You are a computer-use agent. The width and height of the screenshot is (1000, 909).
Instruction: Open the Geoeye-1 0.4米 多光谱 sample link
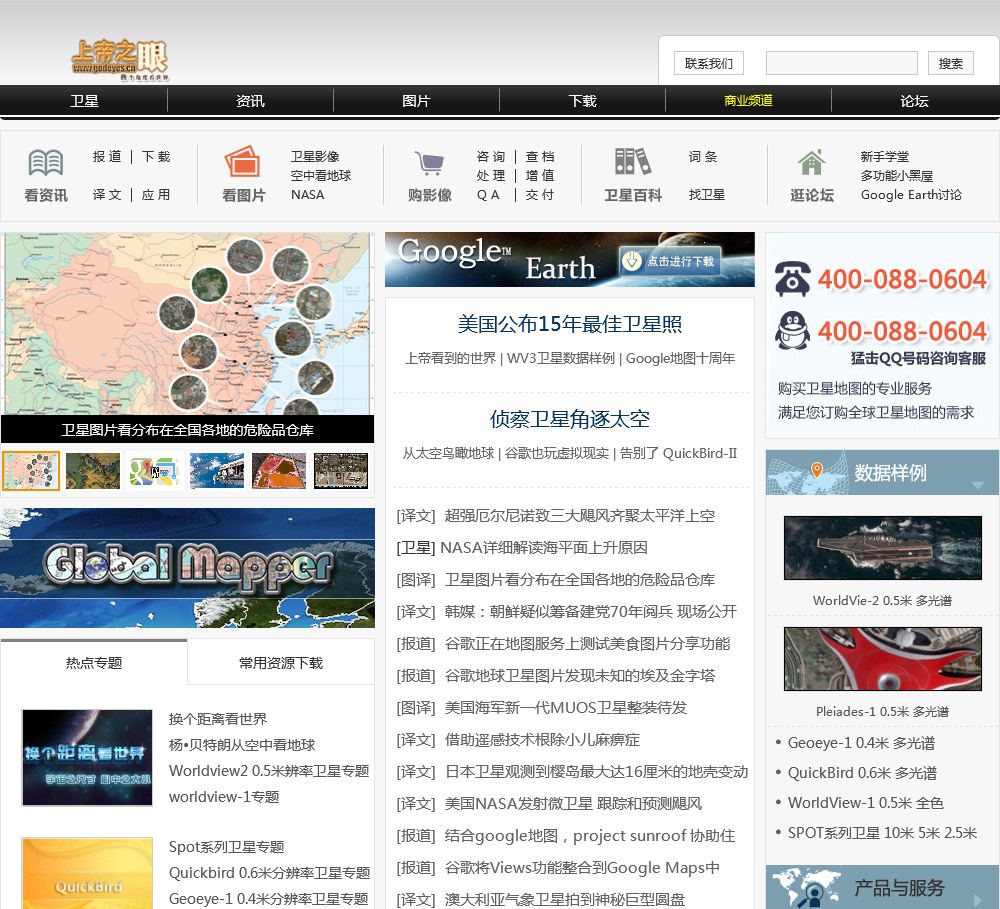[861, 743]
